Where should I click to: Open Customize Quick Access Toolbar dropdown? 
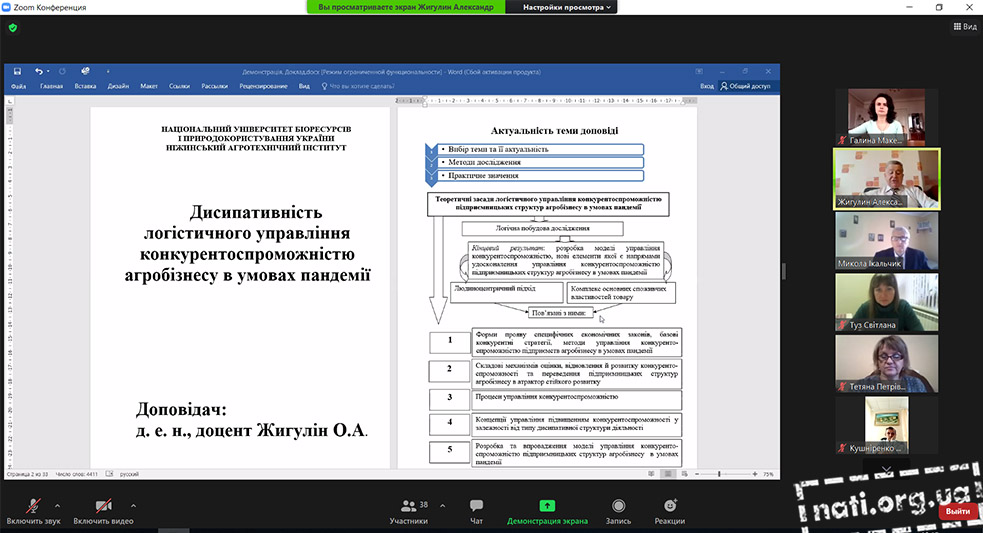click(108, 71)
